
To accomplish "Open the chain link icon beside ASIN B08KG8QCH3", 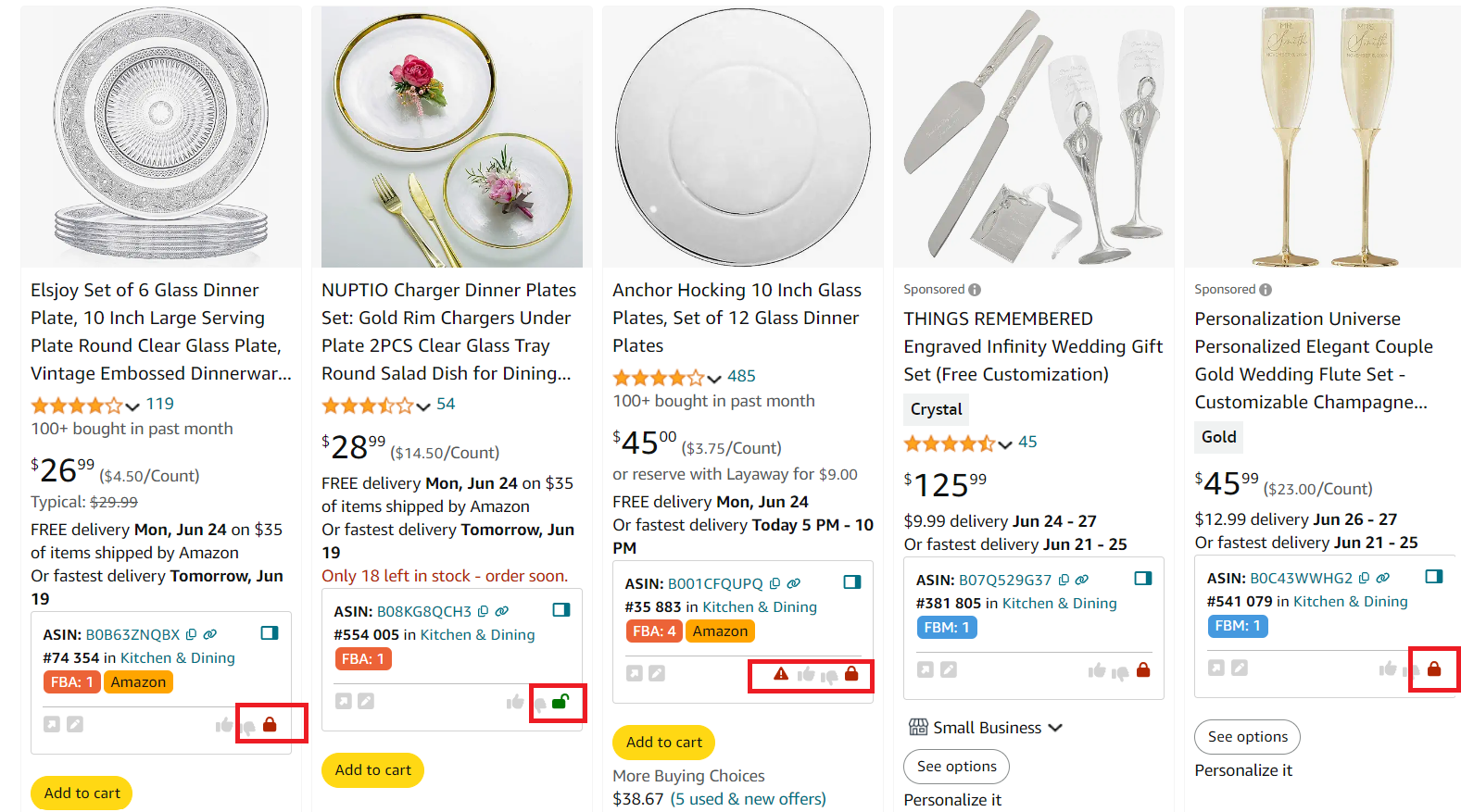I will pos(503,610).
